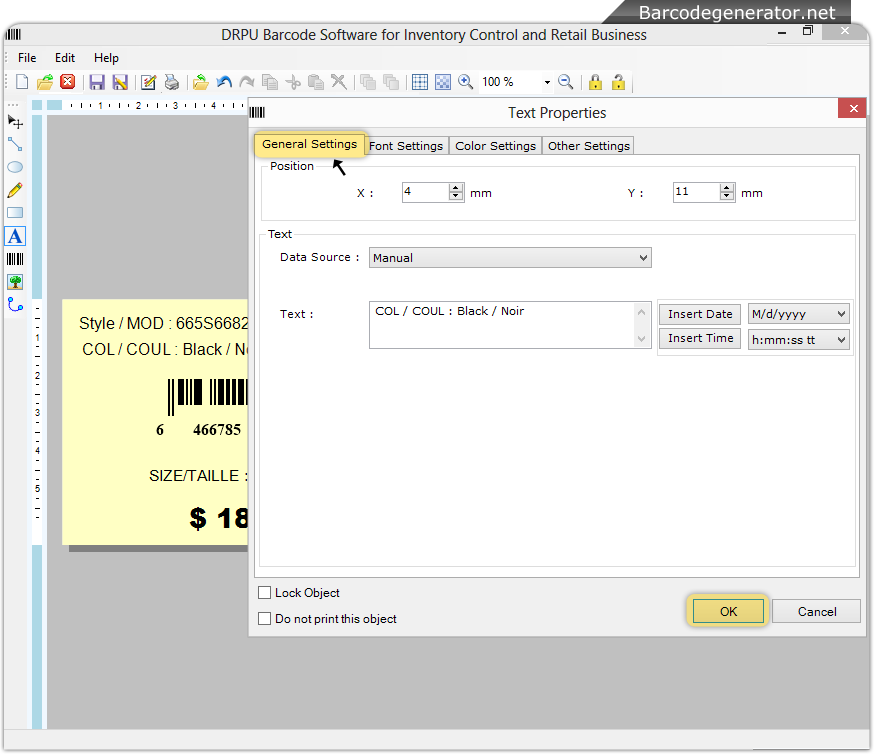The image size is (874, 754).
Task: Close the Text Properties dialog
Action: 852,108
